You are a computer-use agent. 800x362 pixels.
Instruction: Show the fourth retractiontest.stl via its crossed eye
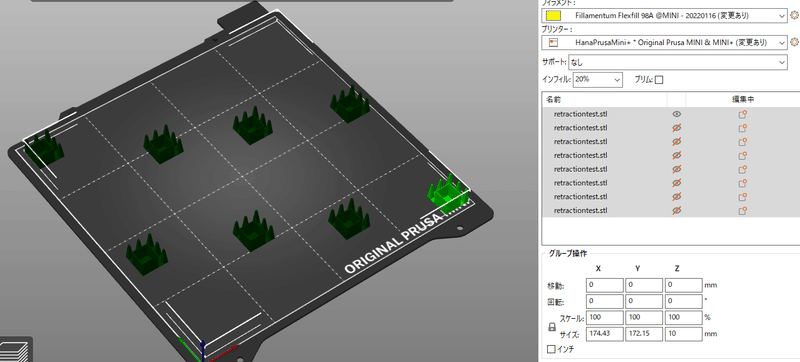677,156
